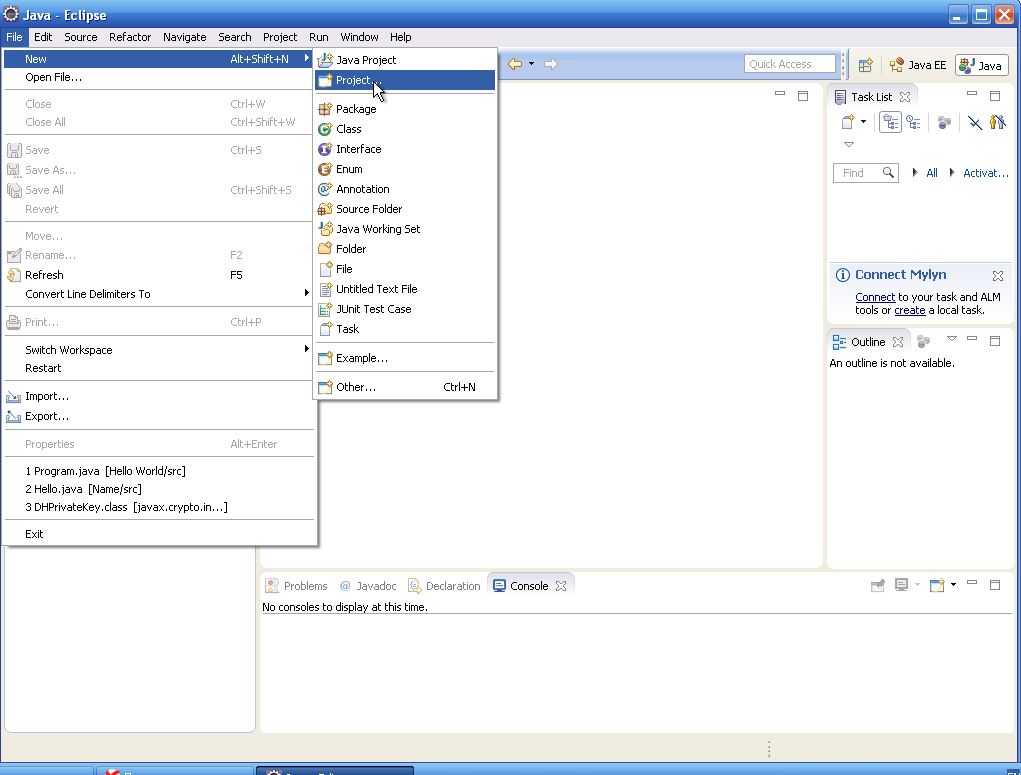Choose Exit in the File menu
1021x775 pixels.
point(159,534)
